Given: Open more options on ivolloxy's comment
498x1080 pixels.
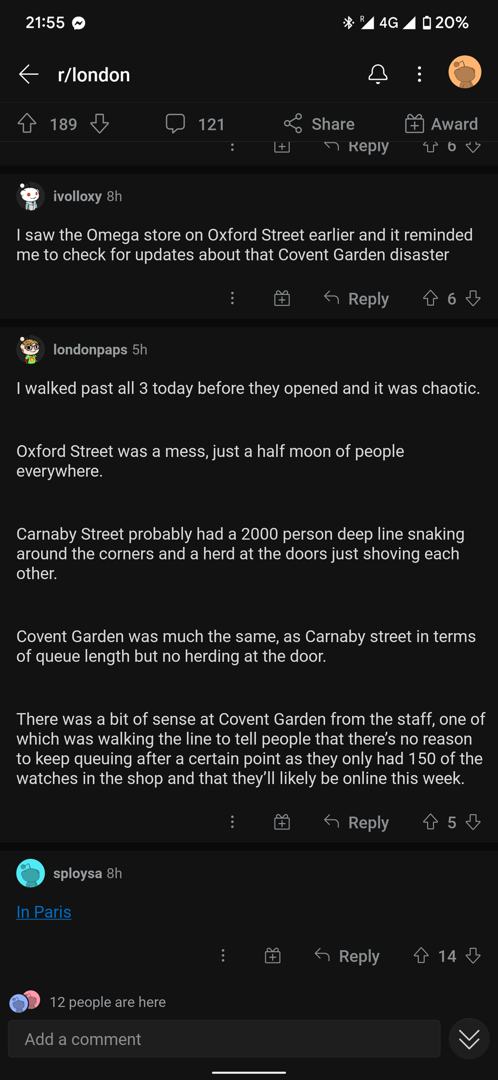Looking at the screenshot, I should 233,298.
